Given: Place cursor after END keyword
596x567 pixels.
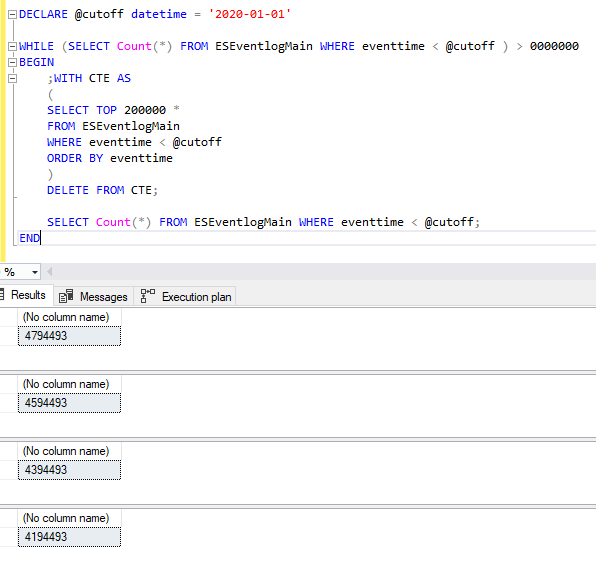Looking at the screenshot, I should [40, 238].
